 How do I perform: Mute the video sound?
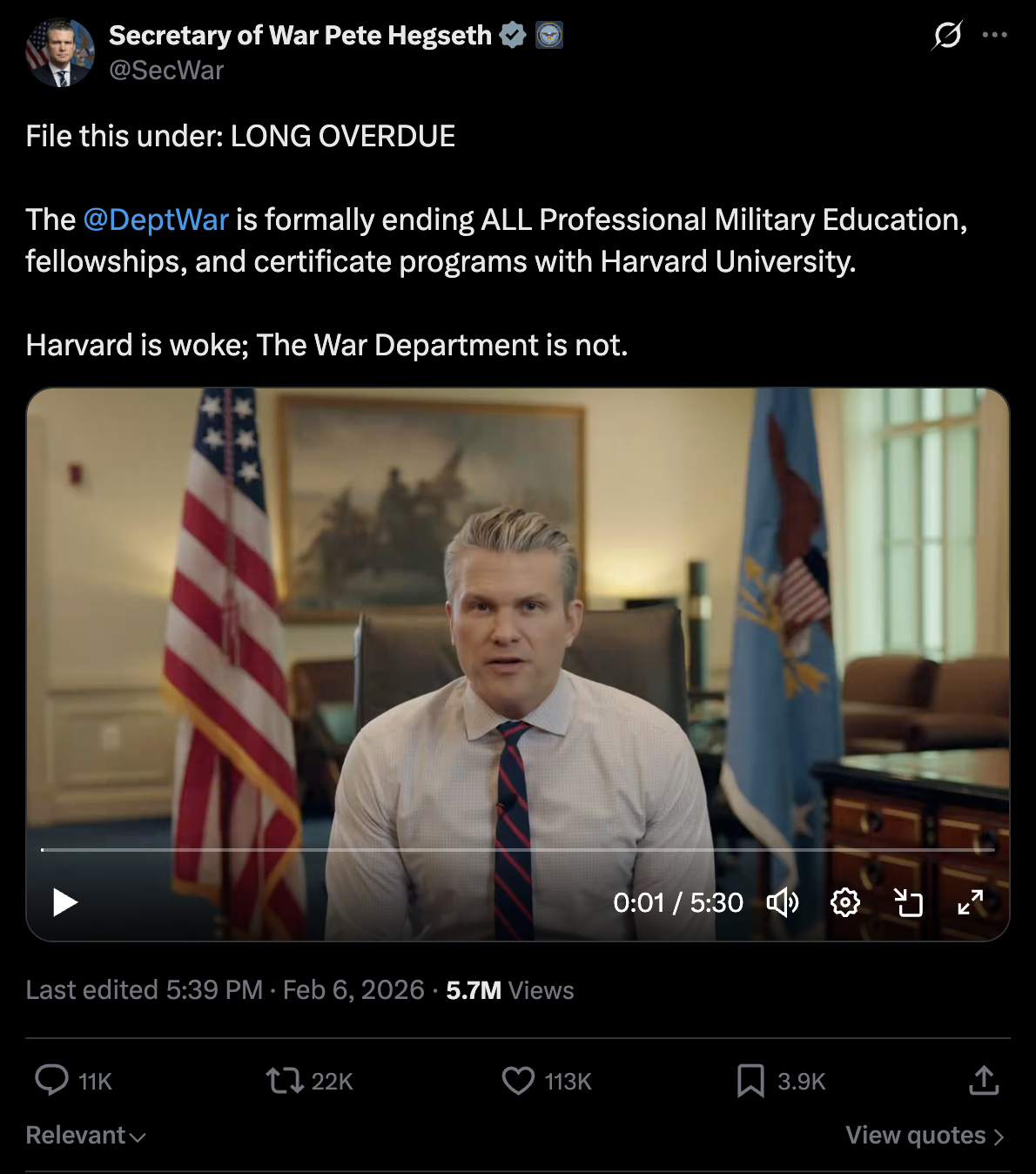pos(783,902)
